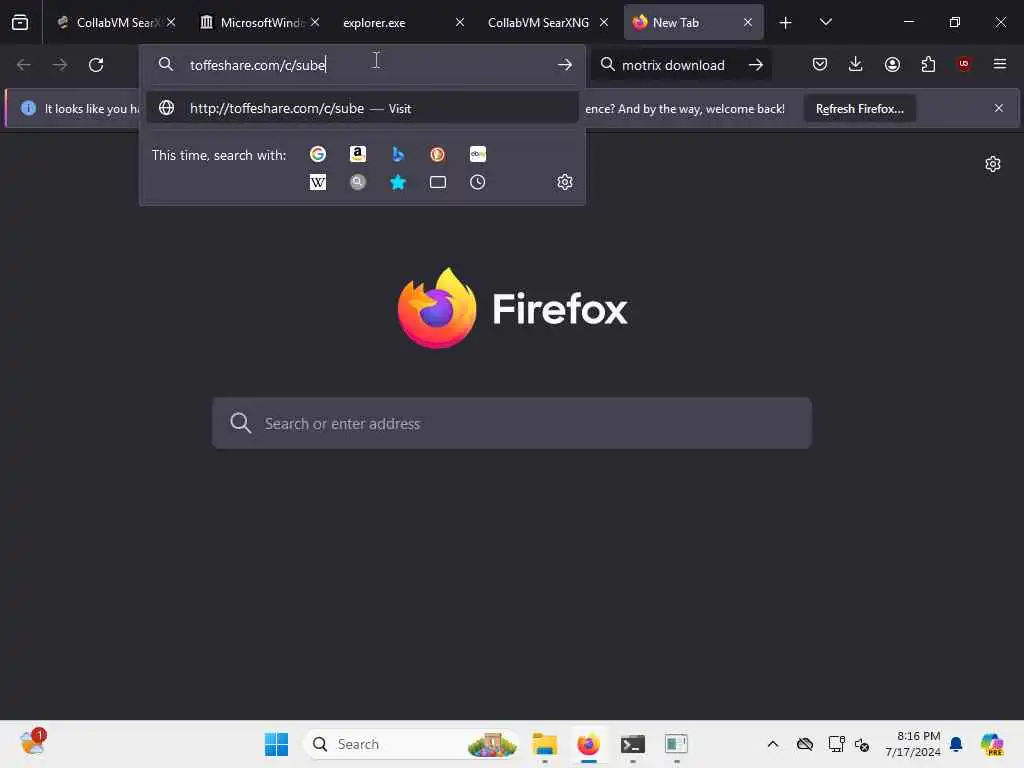
Task: Close the explorer.exe tab
Action: click(x=460, y=23)
